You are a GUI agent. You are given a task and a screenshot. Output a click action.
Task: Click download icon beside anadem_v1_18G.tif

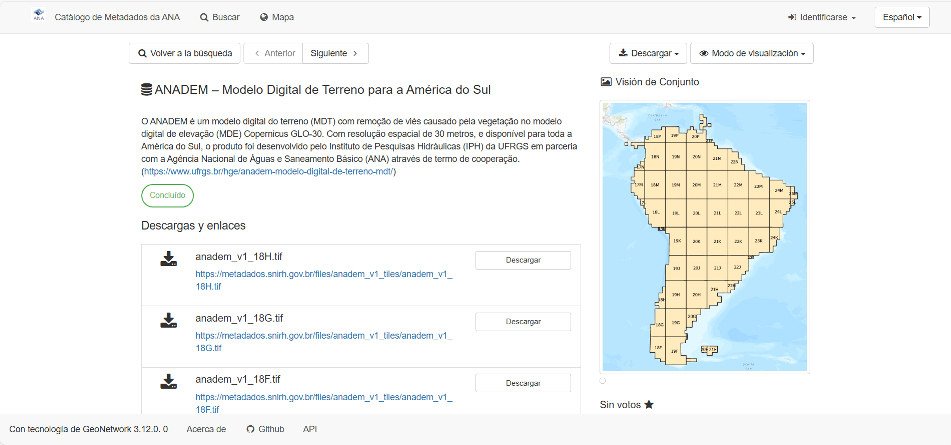point(169,321)
